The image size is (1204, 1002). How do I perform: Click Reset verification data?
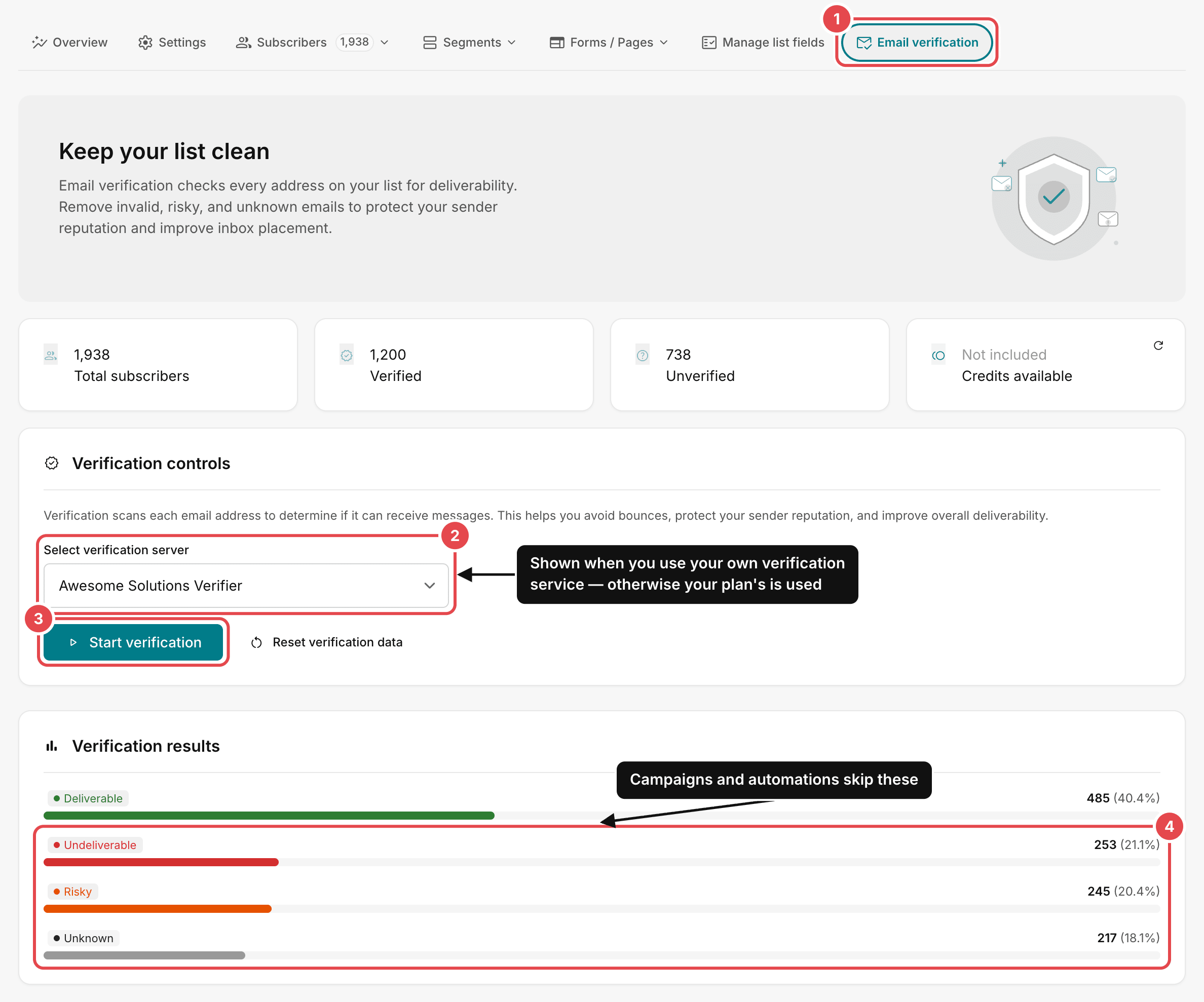pos(327,642)
